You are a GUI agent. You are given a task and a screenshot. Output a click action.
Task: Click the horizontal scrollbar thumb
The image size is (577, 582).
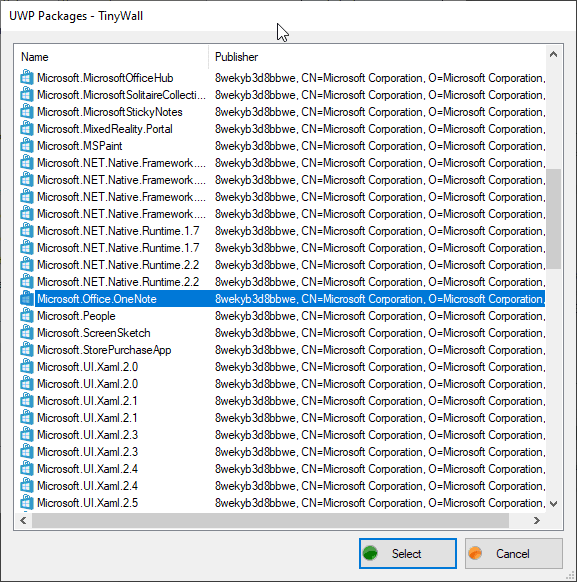pos(270,520)
